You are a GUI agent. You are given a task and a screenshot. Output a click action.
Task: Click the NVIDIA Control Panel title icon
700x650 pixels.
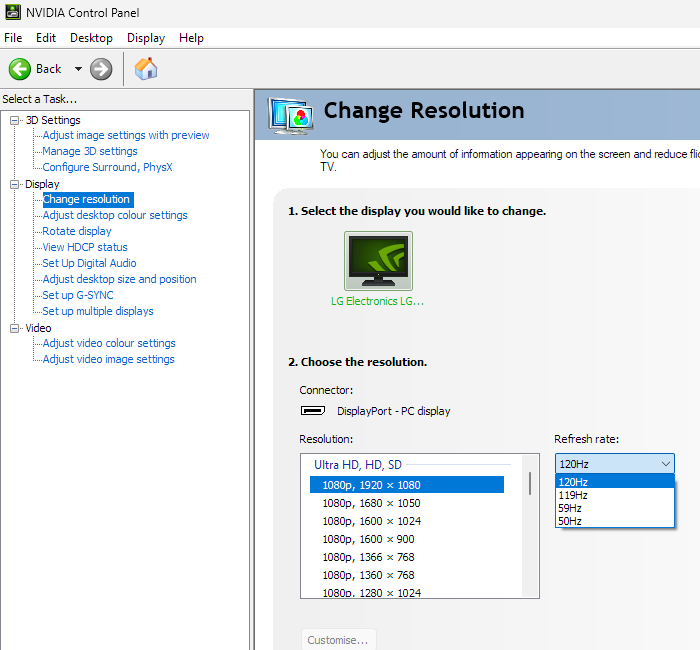click(x=12, y=12)
